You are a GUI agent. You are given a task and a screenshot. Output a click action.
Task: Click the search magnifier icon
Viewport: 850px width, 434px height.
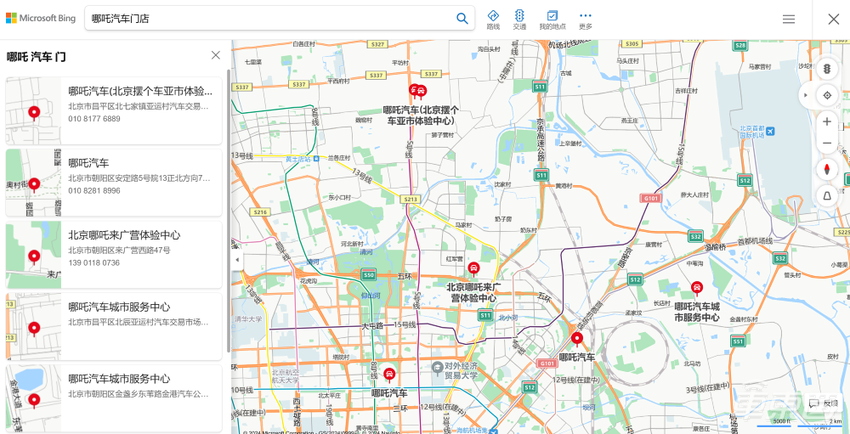tap(462, 18)
